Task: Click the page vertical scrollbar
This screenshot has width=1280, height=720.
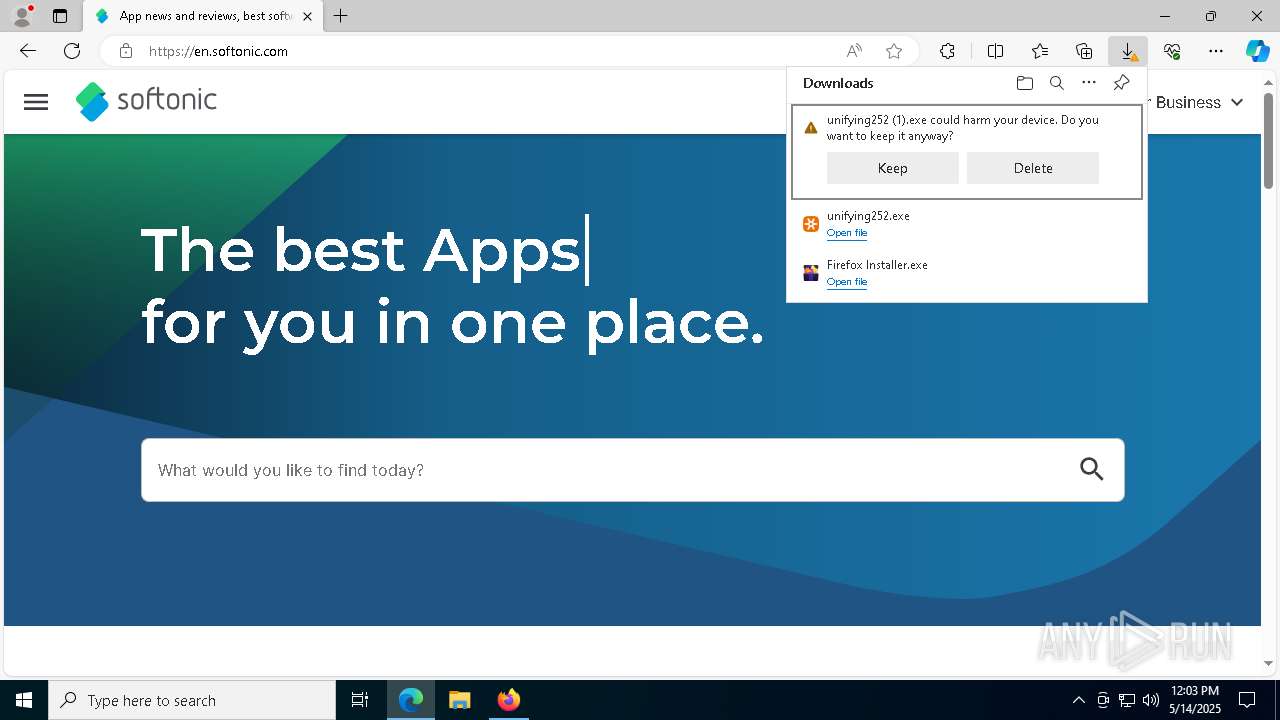Action: tap(1268, 140)
